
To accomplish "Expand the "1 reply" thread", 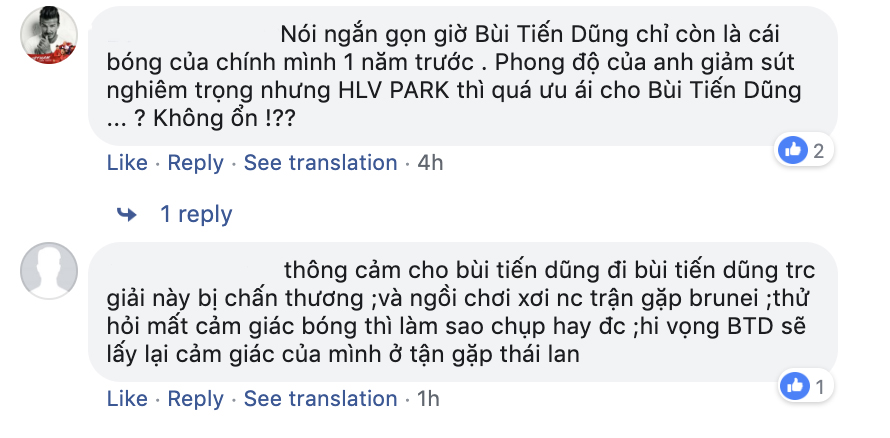I will pyautogui.click(x=196, y=214).
